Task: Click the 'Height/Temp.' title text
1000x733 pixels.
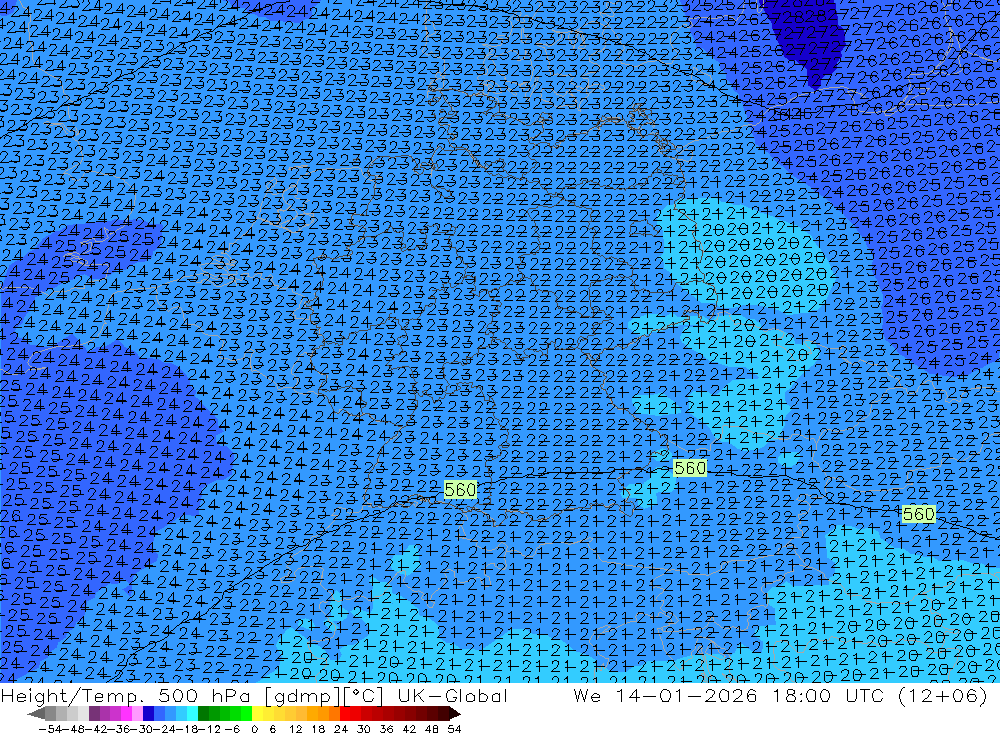Action: click(71, 695)
